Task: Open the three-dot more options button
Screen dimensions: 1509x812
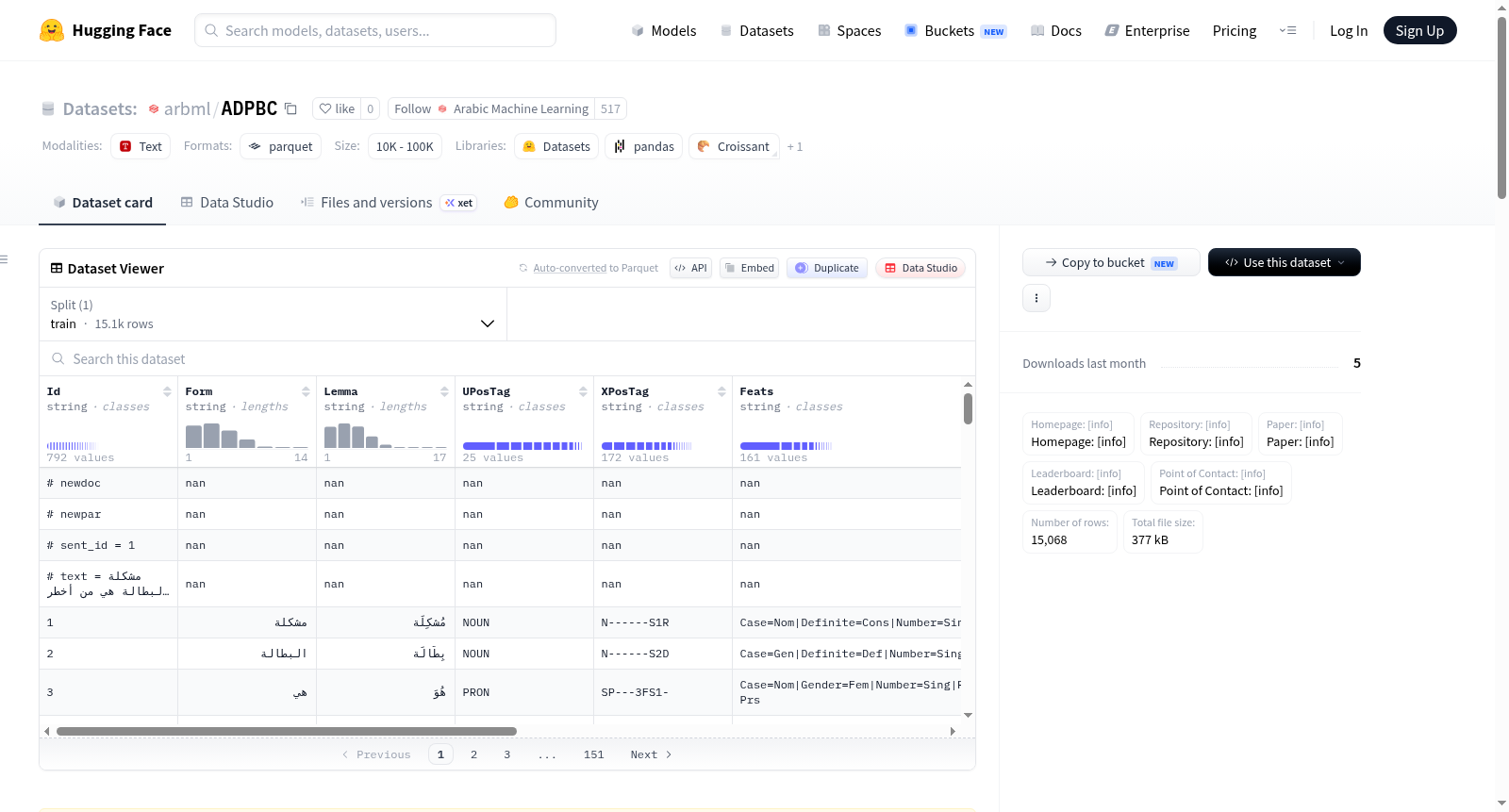Action: point(1036,298)
